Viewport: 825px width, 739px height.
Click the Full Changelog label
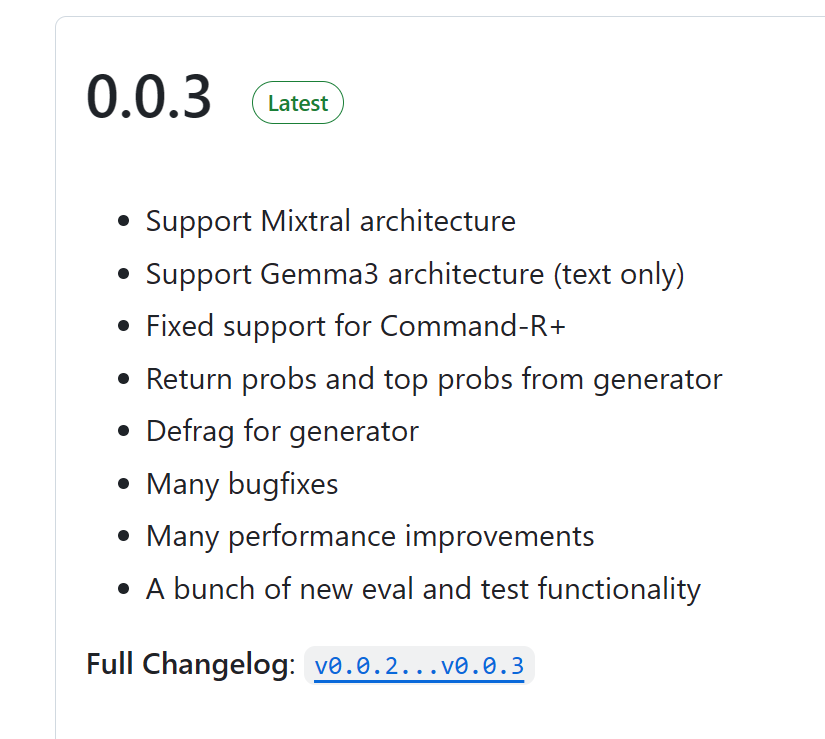tap(190, 664)
